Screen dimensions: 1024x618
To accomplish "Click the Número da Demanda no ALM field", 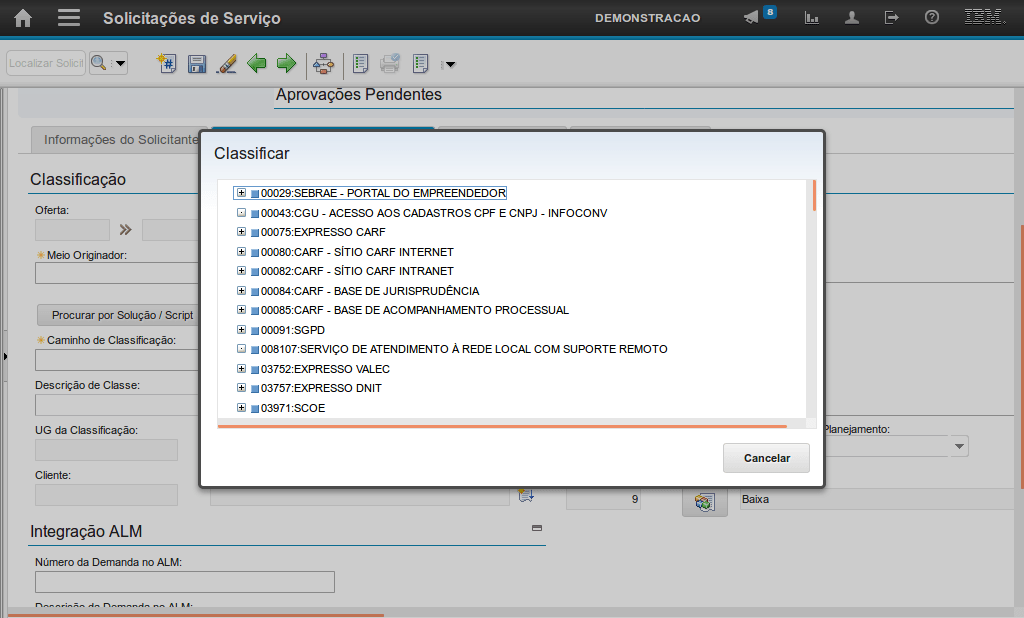I will (x=185, y=582).
